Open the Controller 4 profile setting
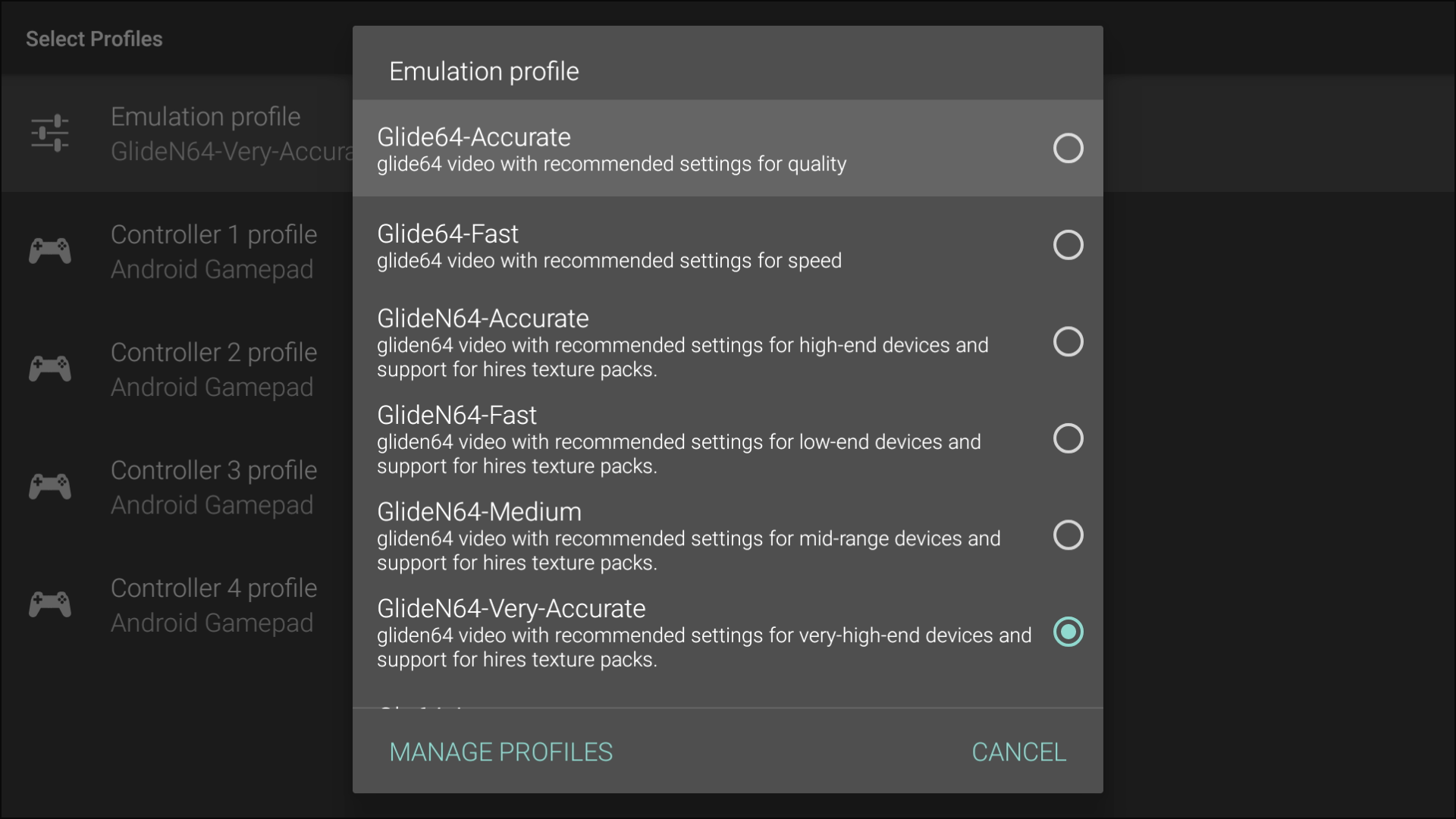 tap(214, 605)
